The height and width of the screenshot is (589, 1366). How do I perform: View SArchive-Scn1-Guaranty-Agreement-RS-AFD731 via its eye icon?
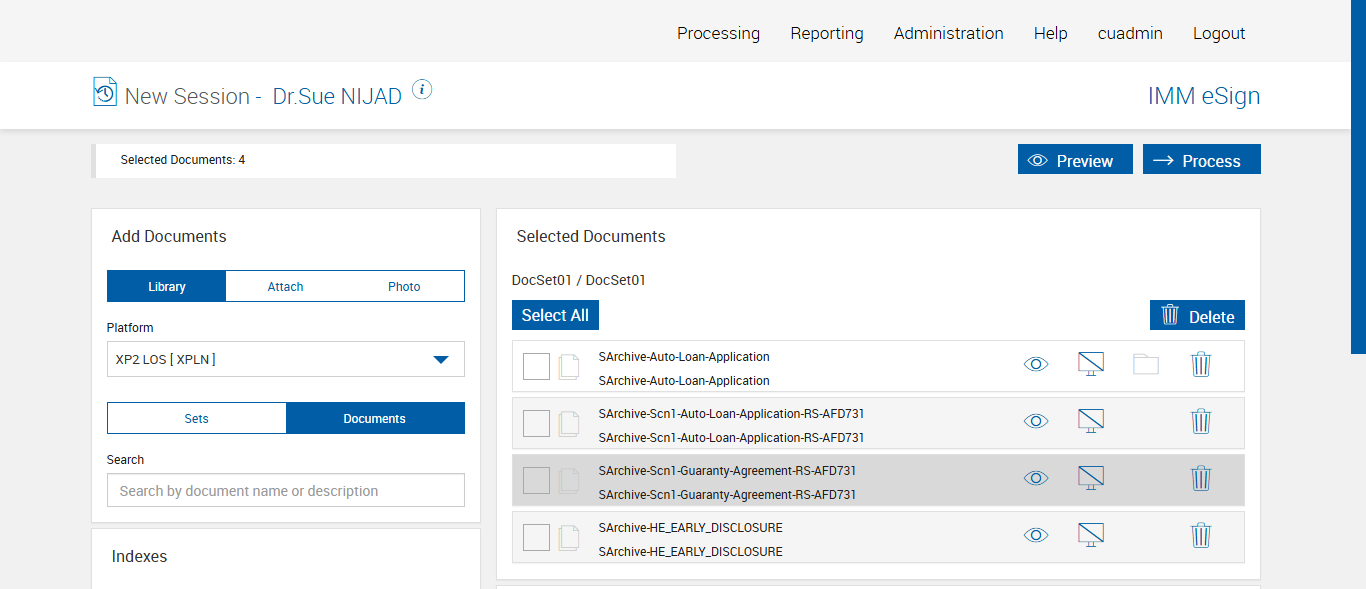1036,478
